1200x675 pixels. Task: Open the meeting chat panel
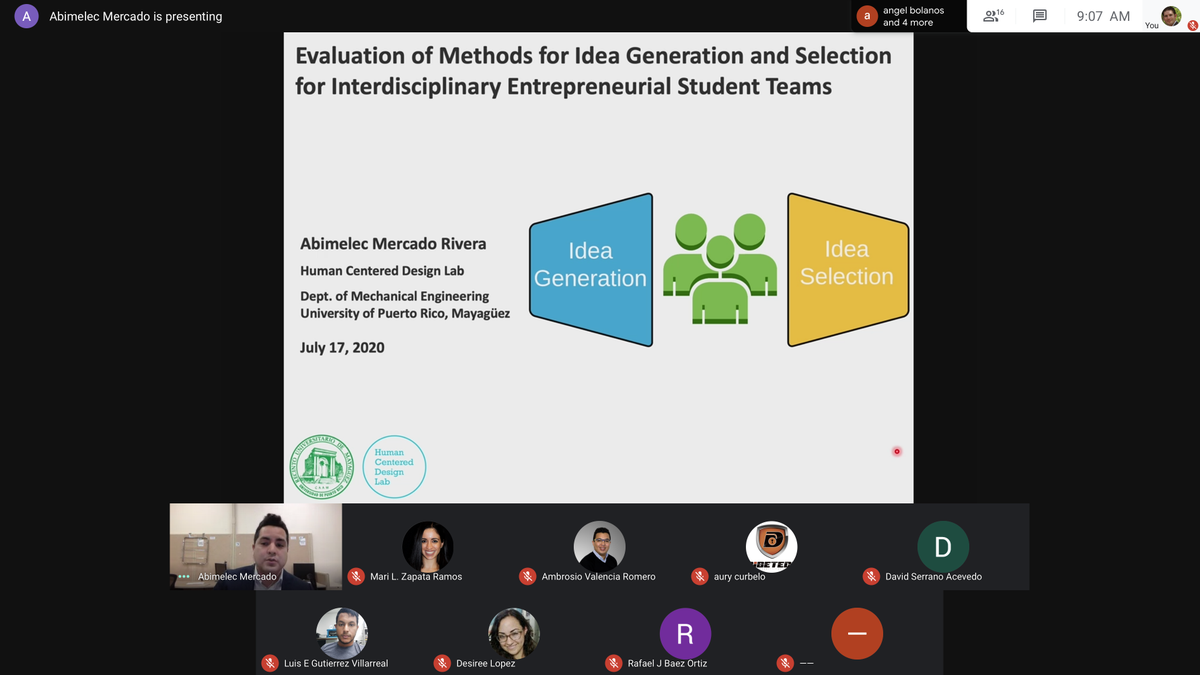coord(1040,16)
